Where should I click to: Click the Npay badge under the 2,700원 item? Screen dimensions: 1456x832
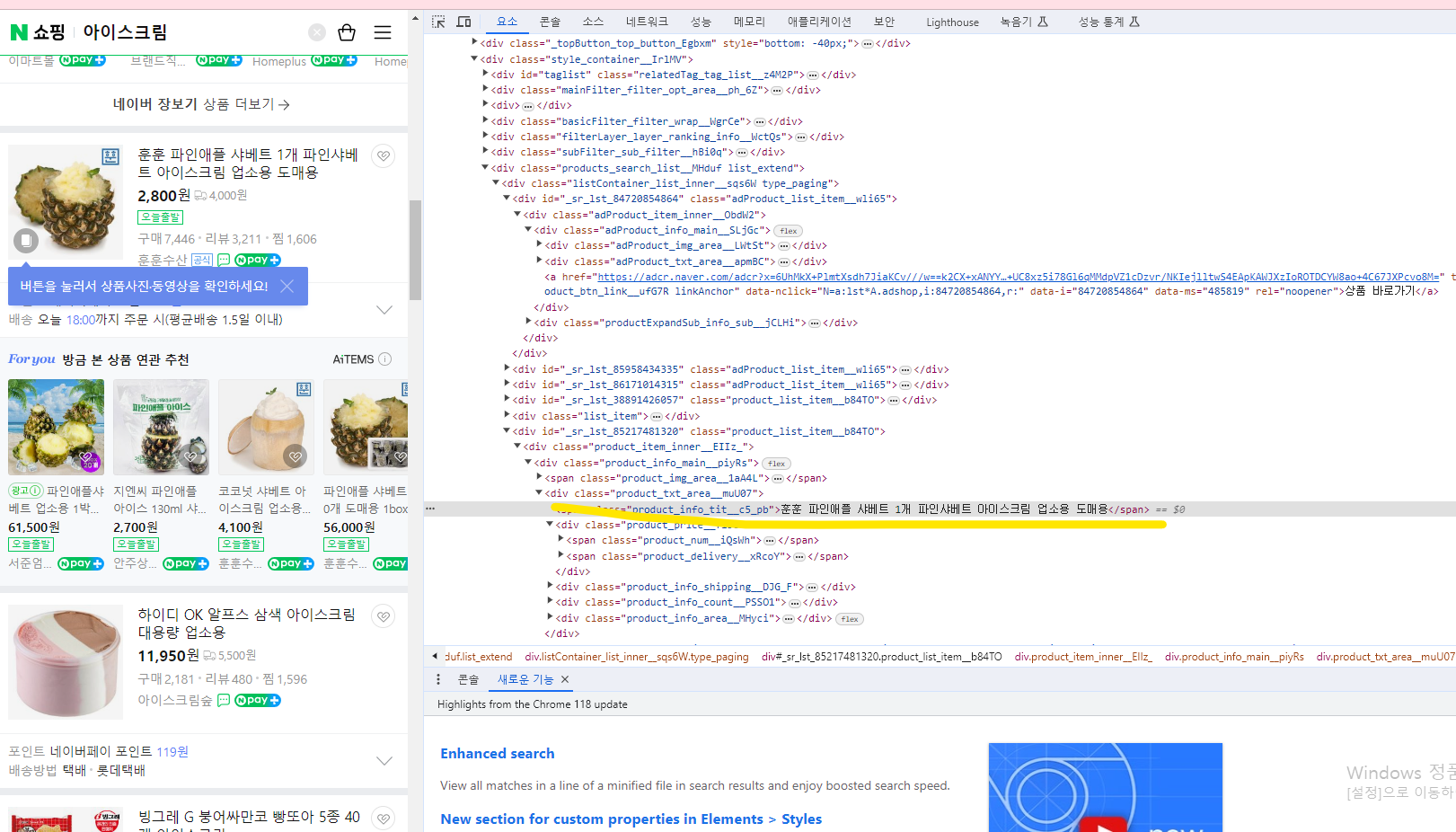186,563
